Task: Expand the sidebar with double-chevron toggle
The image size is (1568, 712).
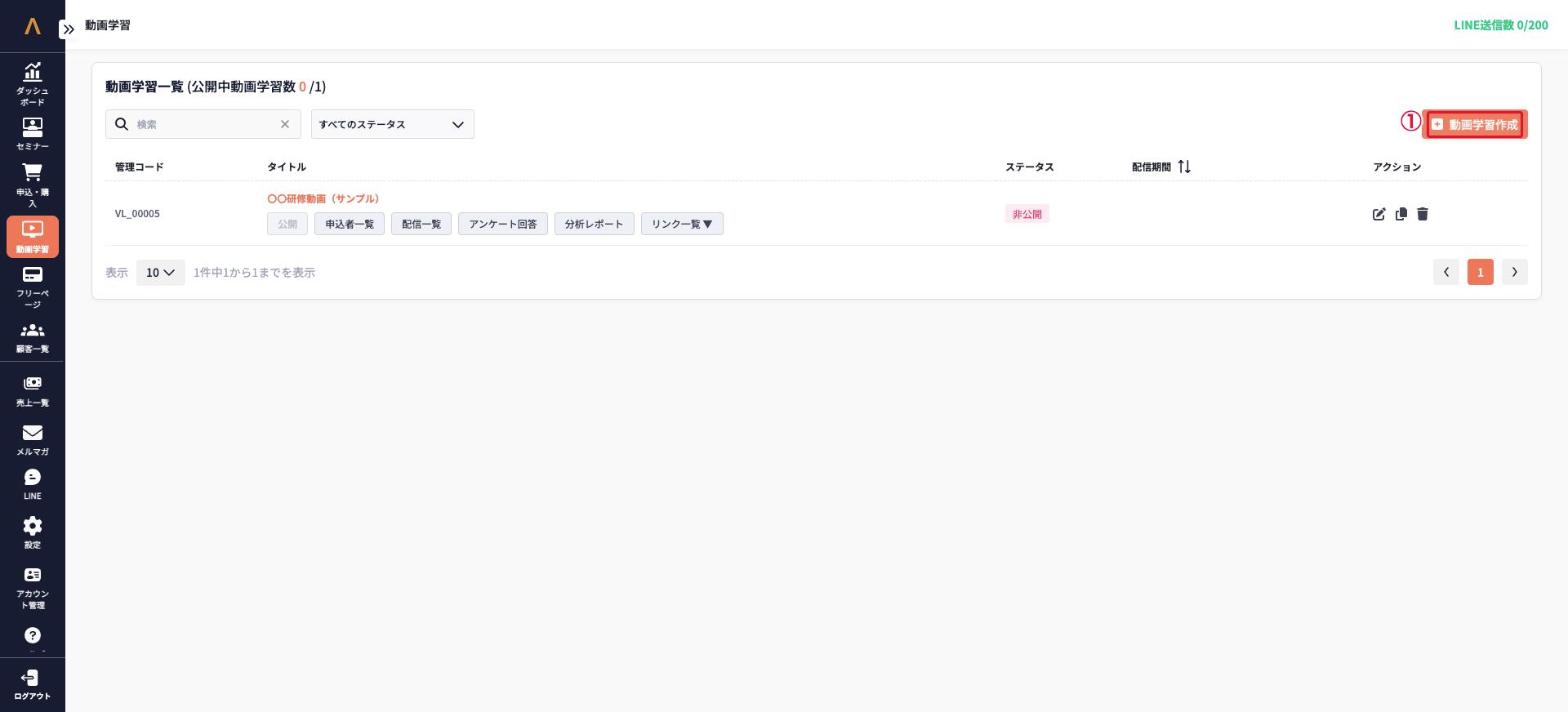Action: (68, 29)
